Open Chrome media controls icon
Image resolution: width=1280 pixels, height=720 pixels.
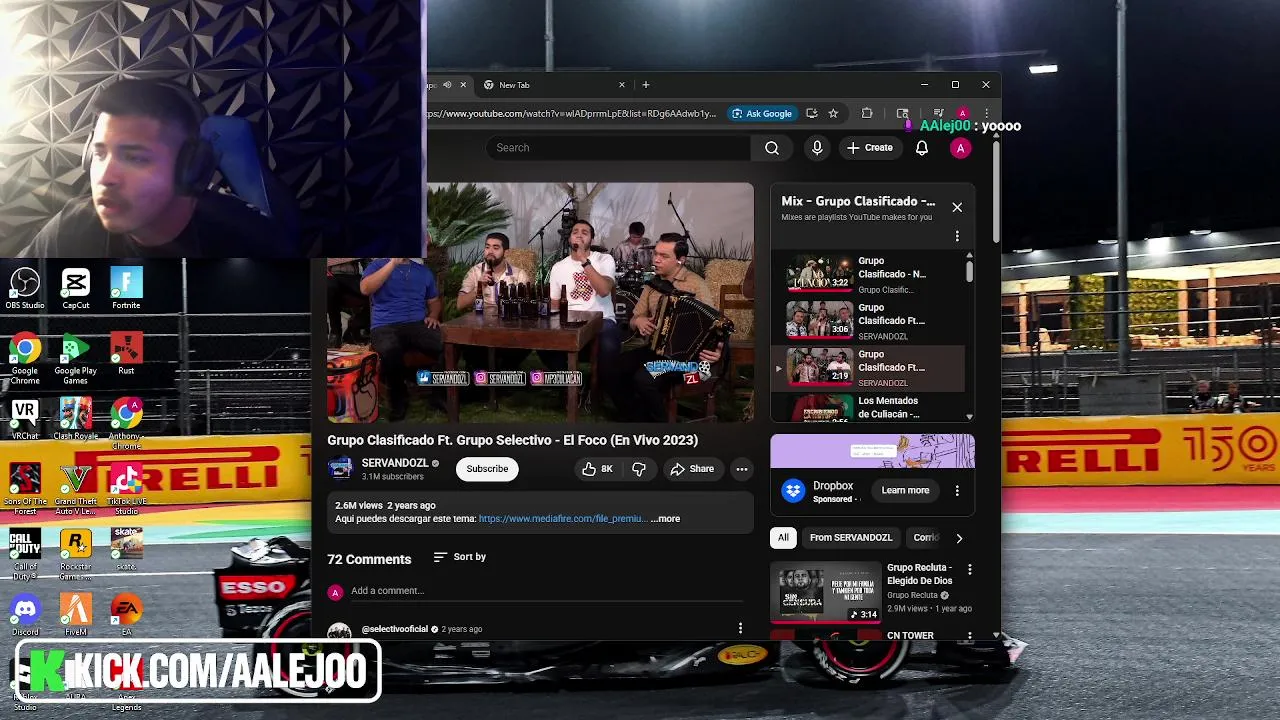[x=938, y=113]
